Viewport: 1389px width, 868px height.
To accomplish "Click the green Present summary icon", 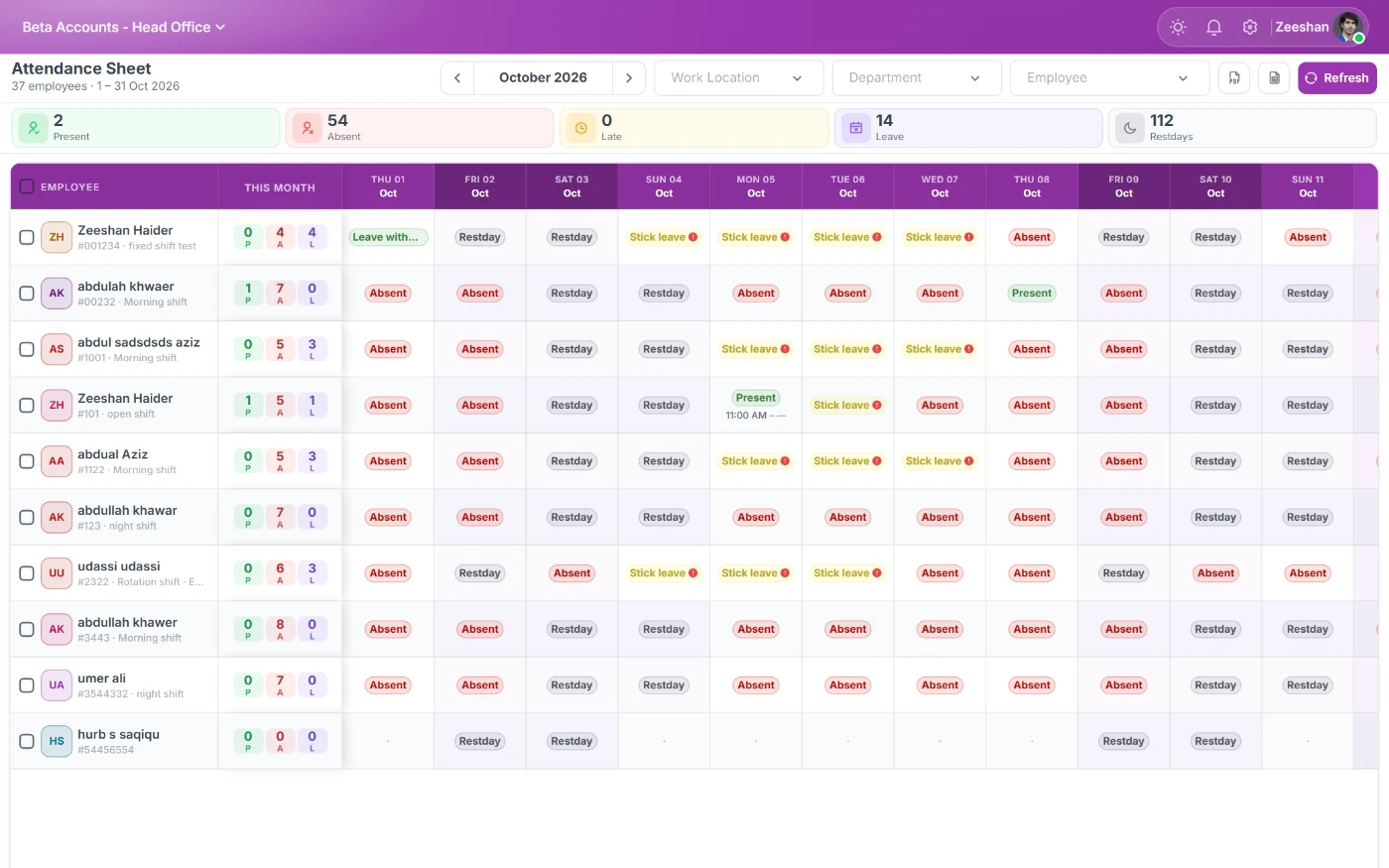I will coord(34,128).
